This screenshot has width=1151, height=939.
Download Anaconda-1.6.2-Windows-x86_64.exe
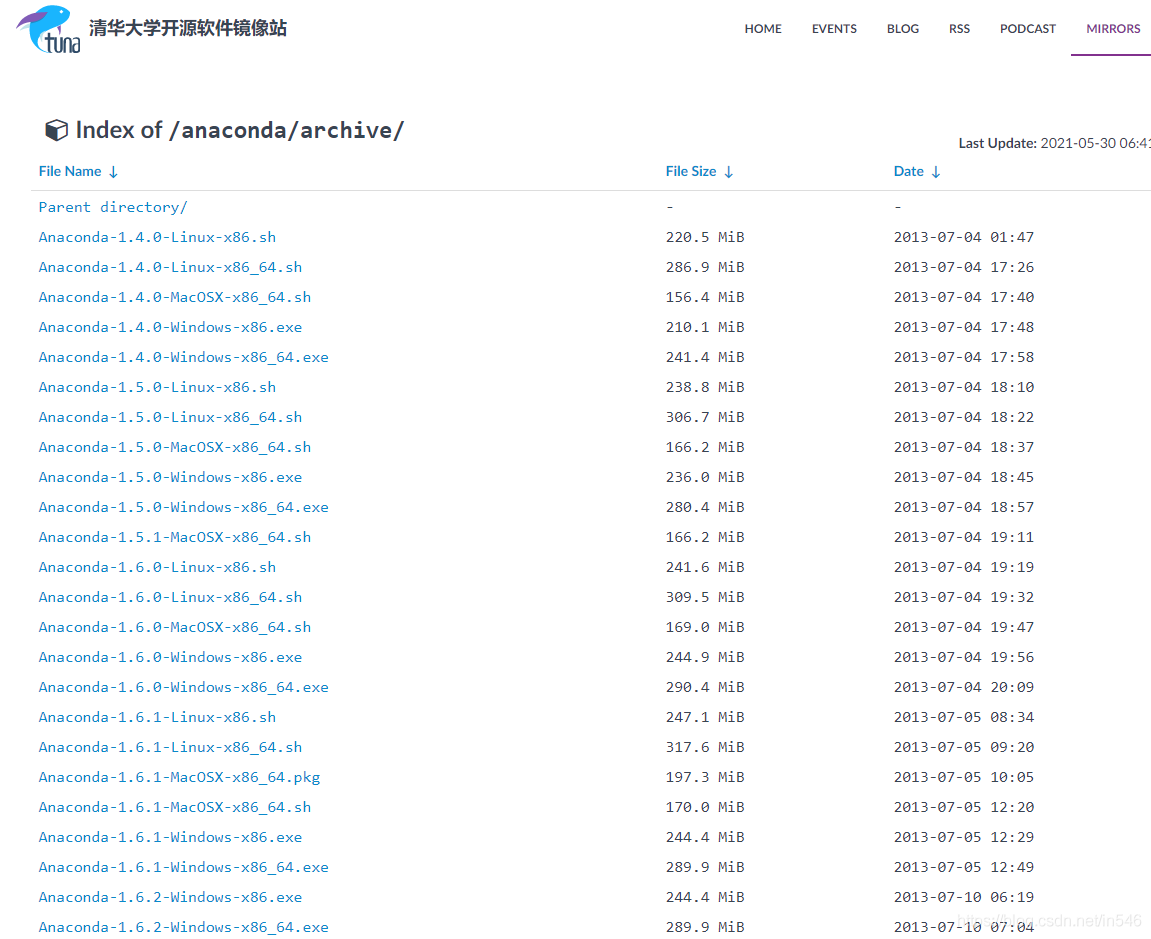click(x=184, y=928)
